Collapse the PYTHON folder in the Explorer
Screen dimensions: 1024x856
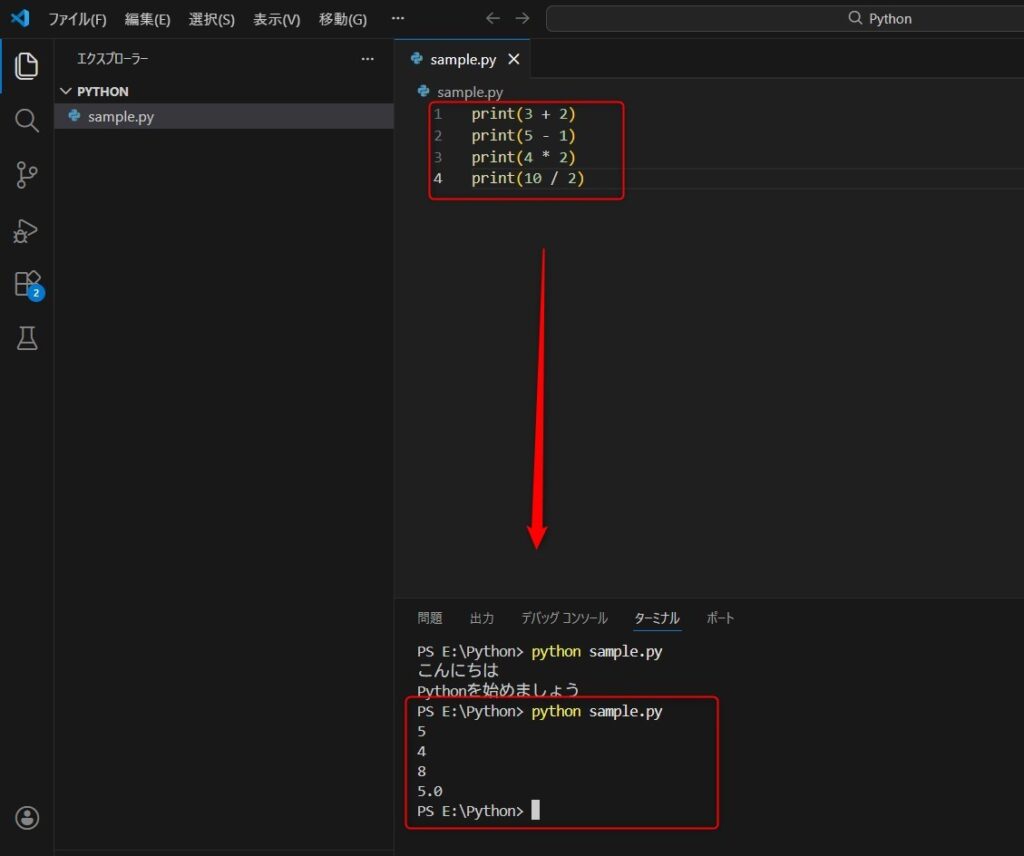pos(66,91)
